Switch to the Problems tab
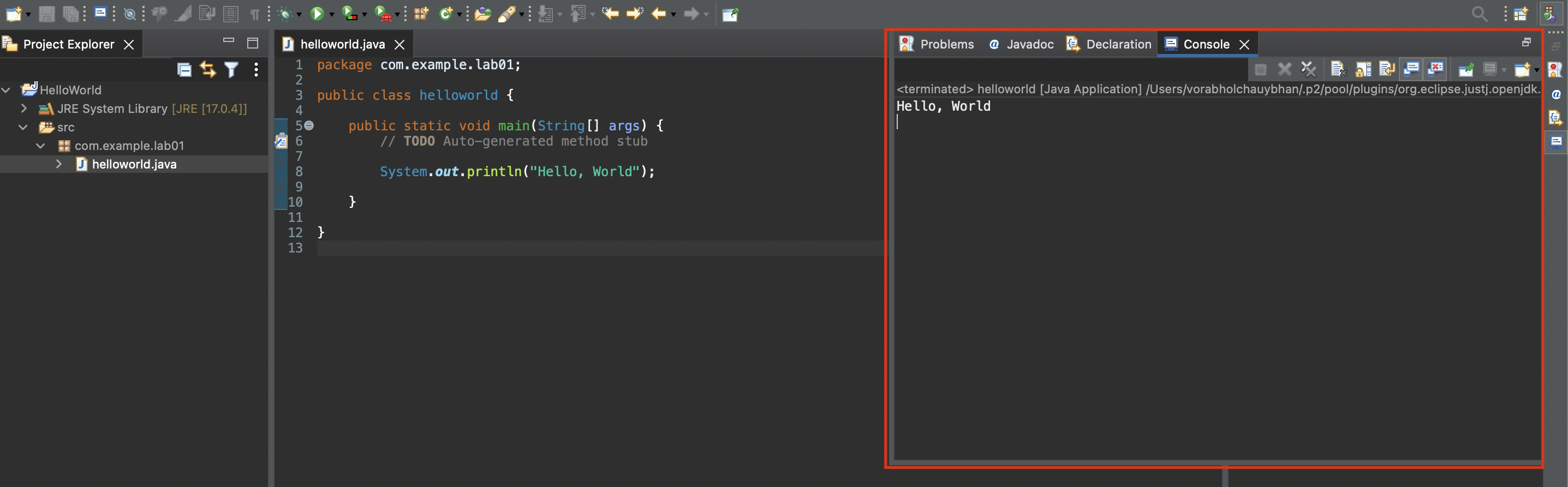 tap(936, 44)
